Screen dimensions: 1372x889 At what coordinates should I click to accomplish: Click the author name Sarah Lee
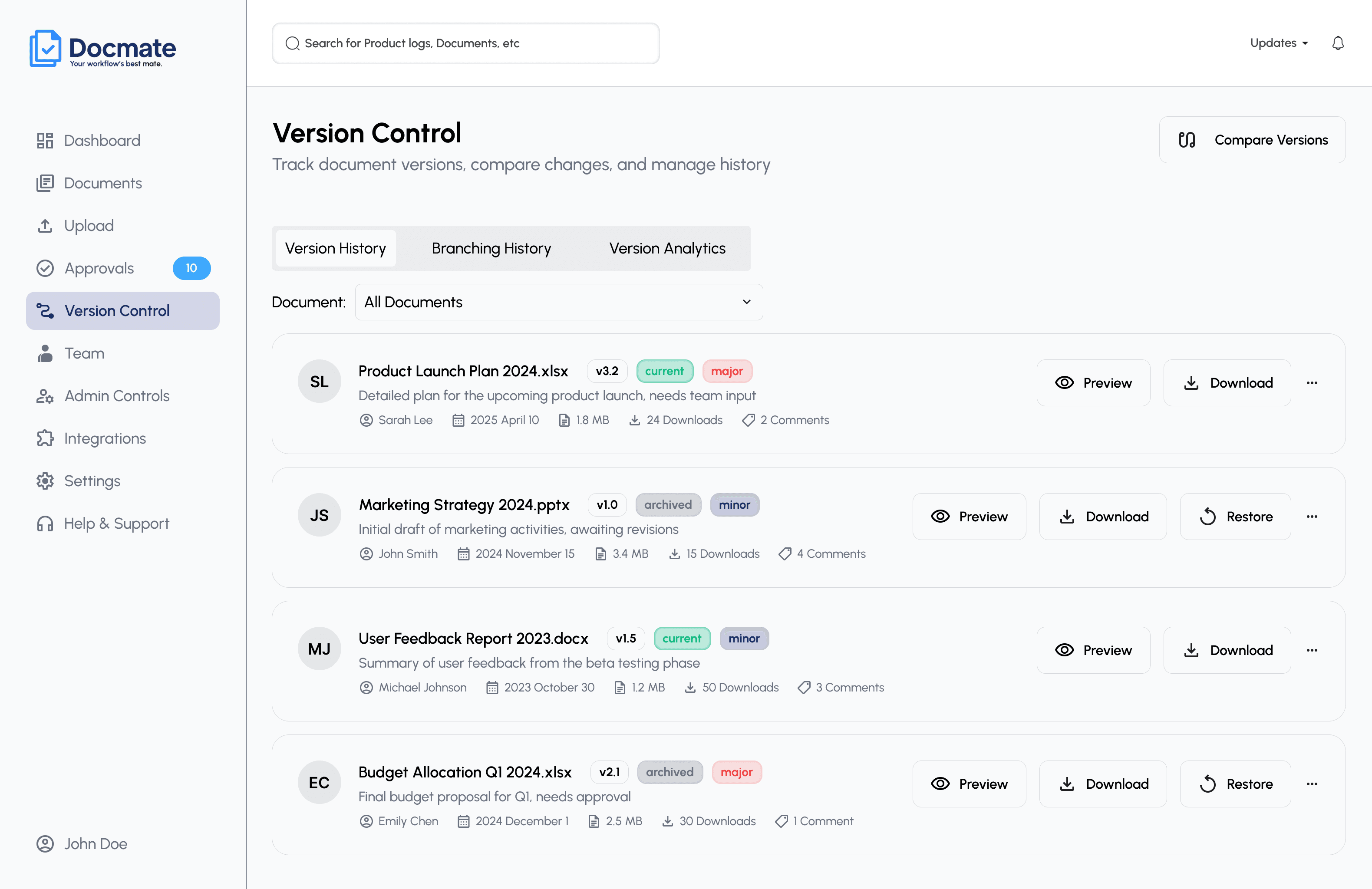coord(405,420)
